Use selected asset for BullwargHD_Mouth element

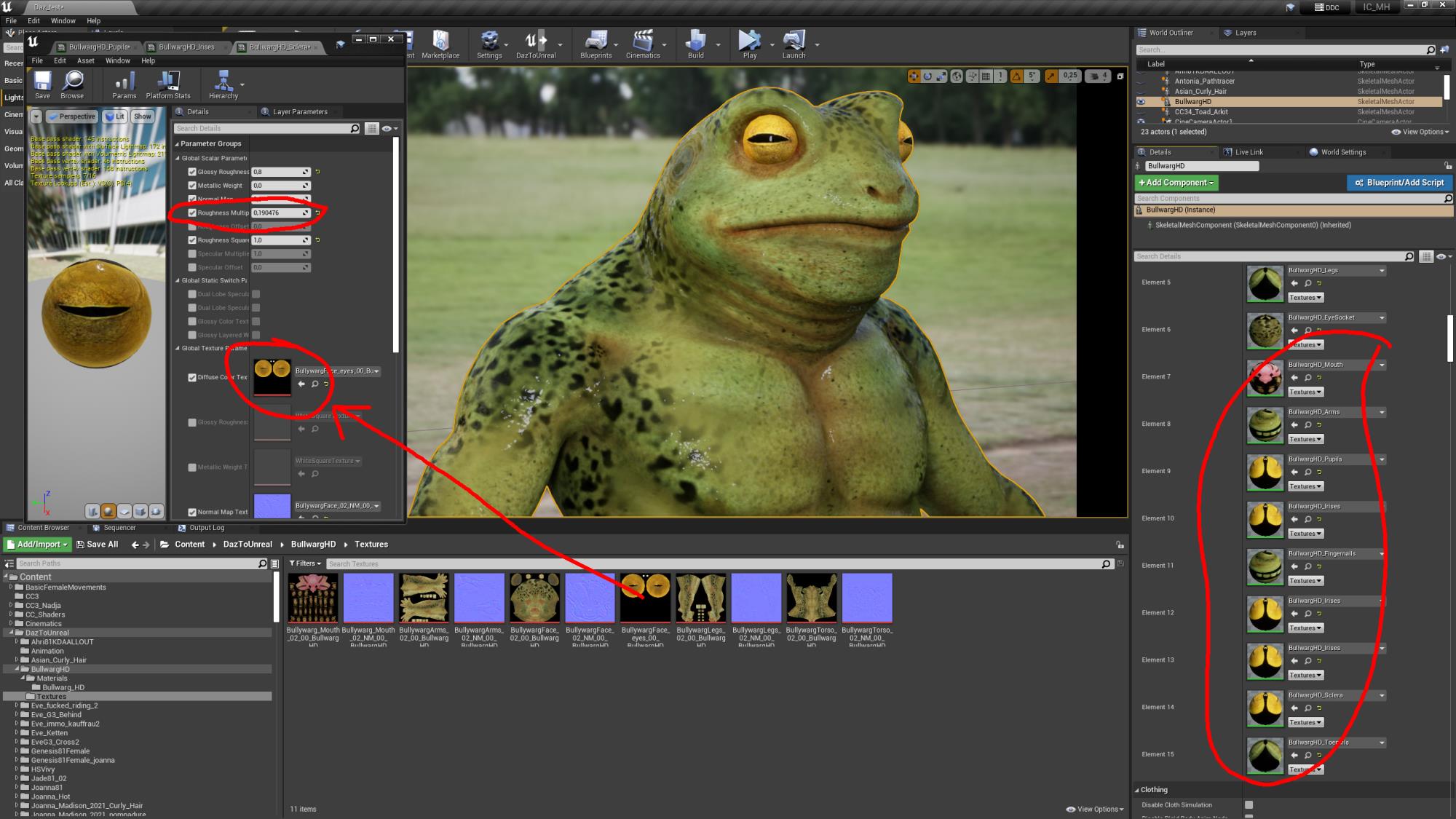(1294, 377)
